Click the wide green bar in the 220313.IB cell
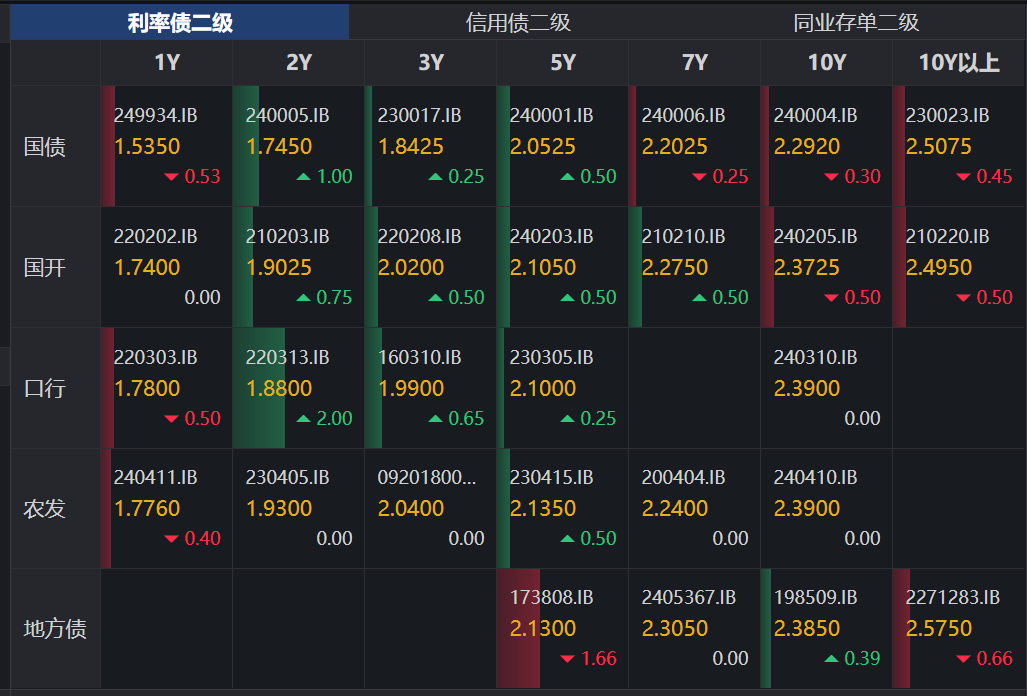The height and width of the screenshot is (696, 1027). coord(259,388)
